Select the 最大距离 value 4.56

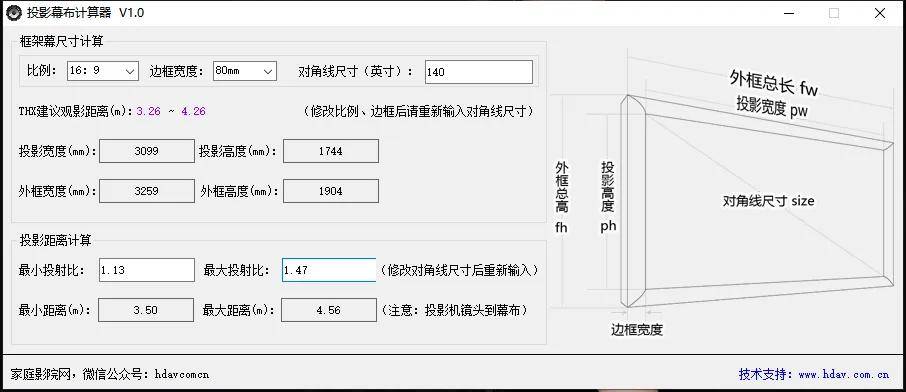tap(329, 310)
